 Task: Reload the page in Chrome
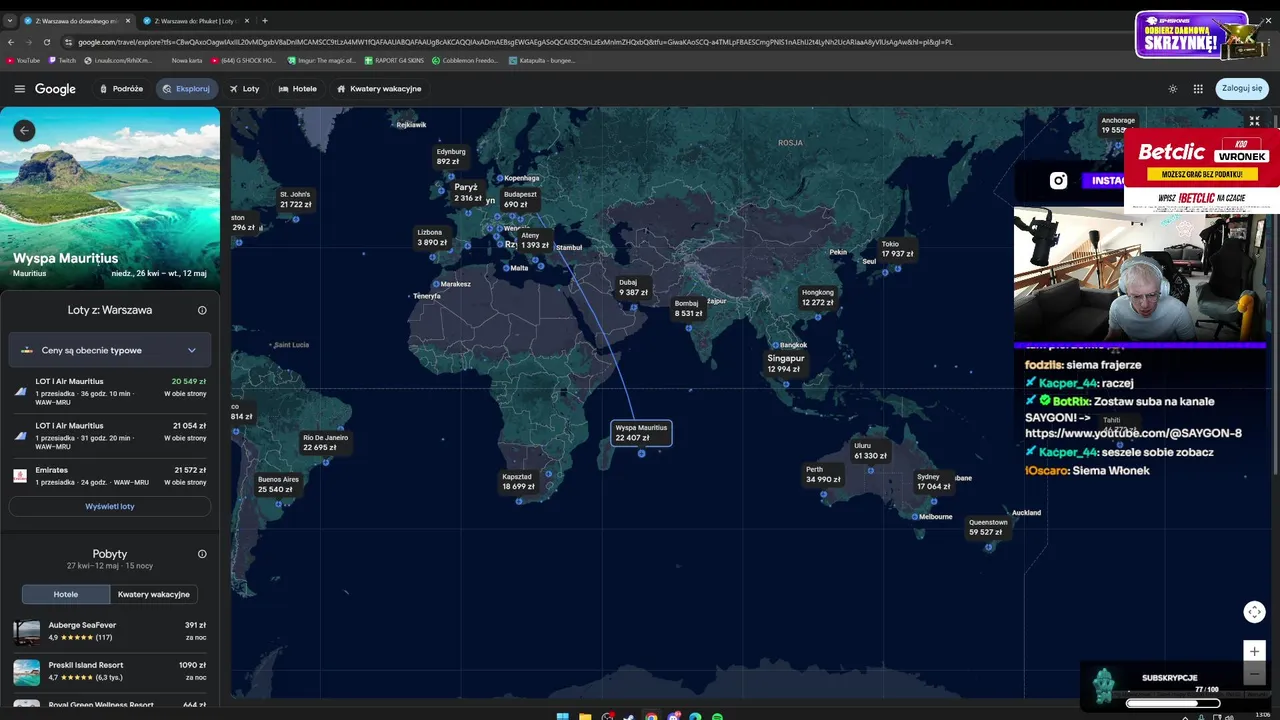click(x=47, y=42)
